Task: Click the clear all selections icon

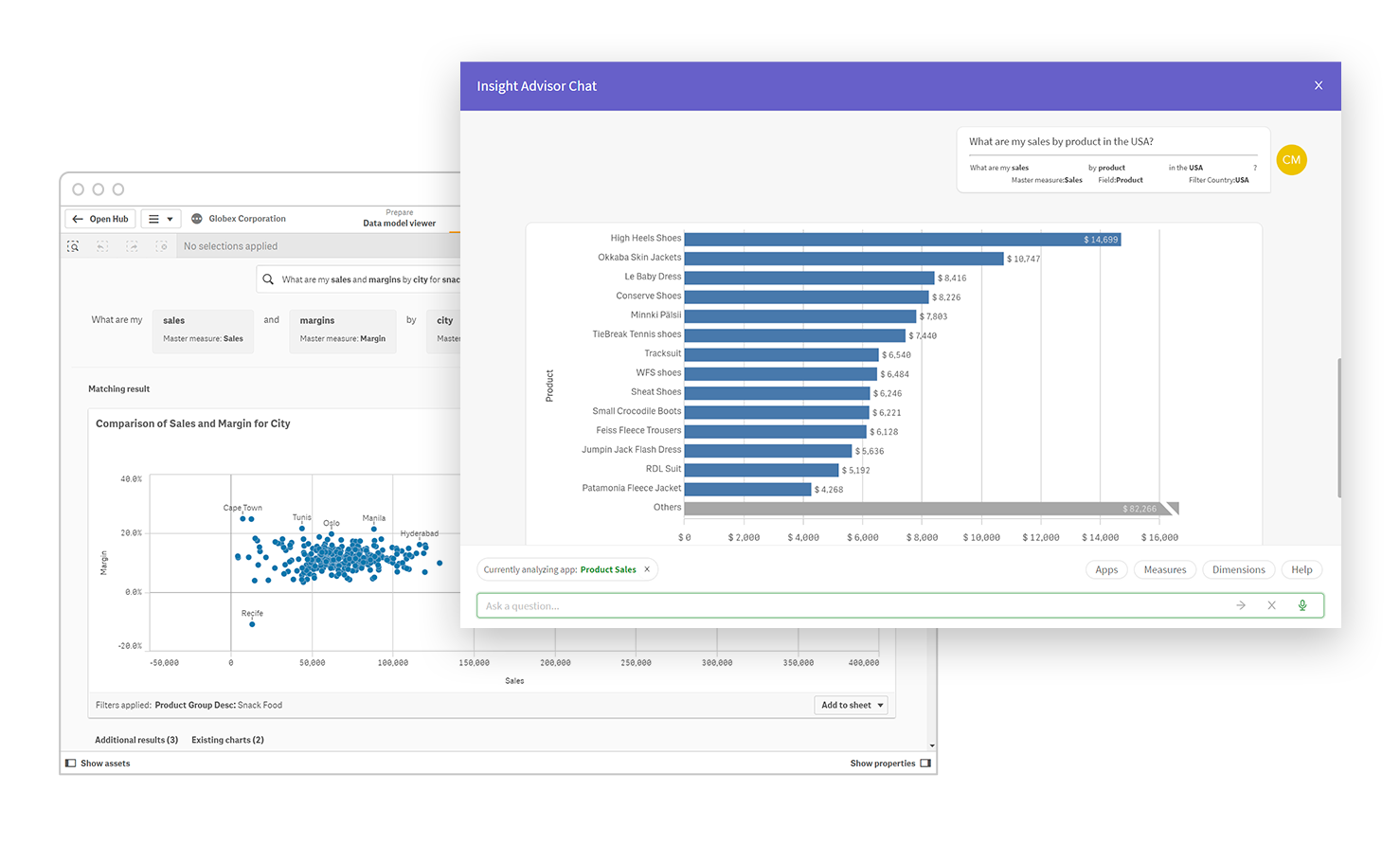Action: 162,246
